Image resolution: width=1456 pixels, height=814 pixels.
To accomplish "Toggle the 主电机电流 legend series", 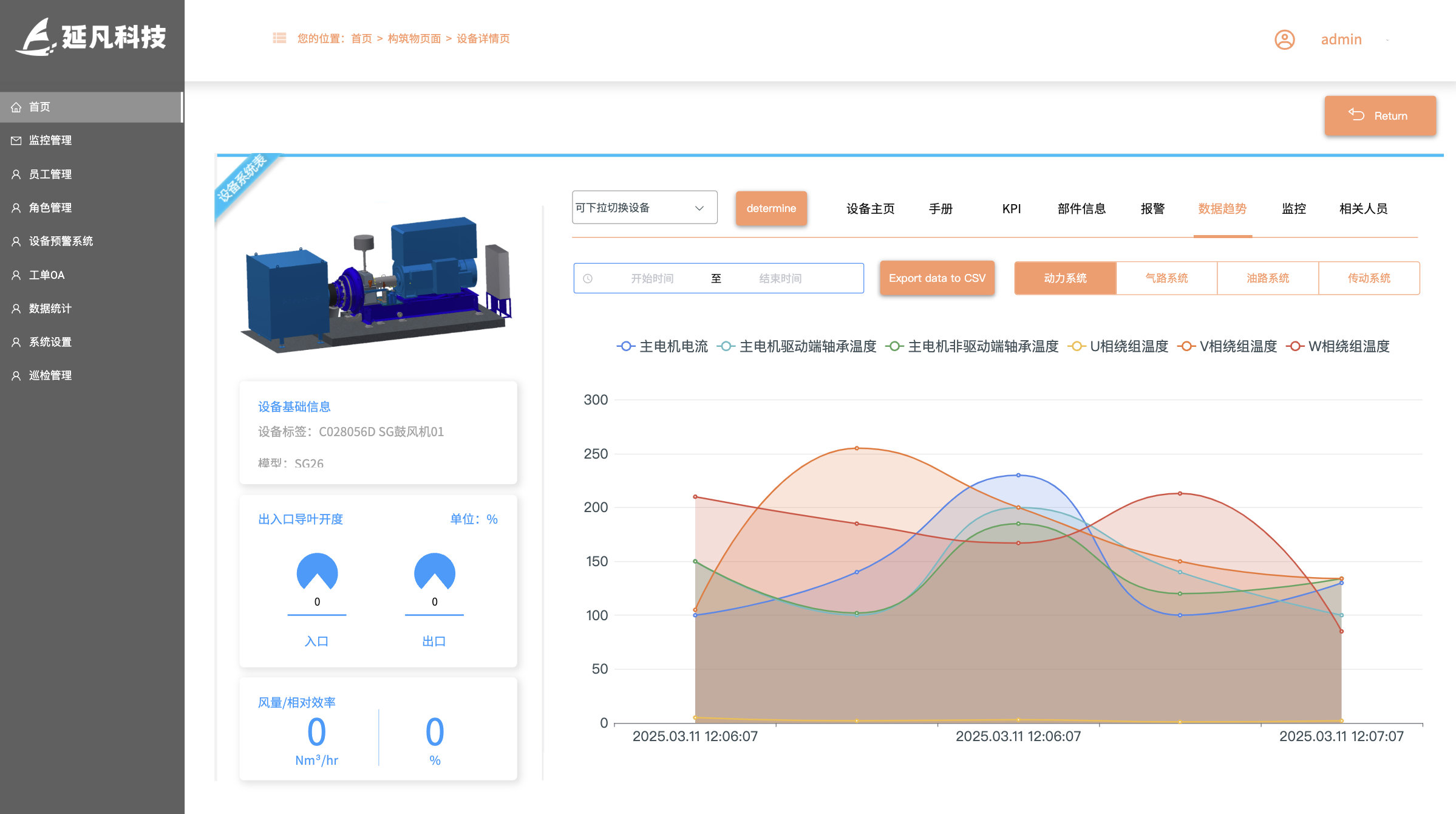I will coord(662,346).
